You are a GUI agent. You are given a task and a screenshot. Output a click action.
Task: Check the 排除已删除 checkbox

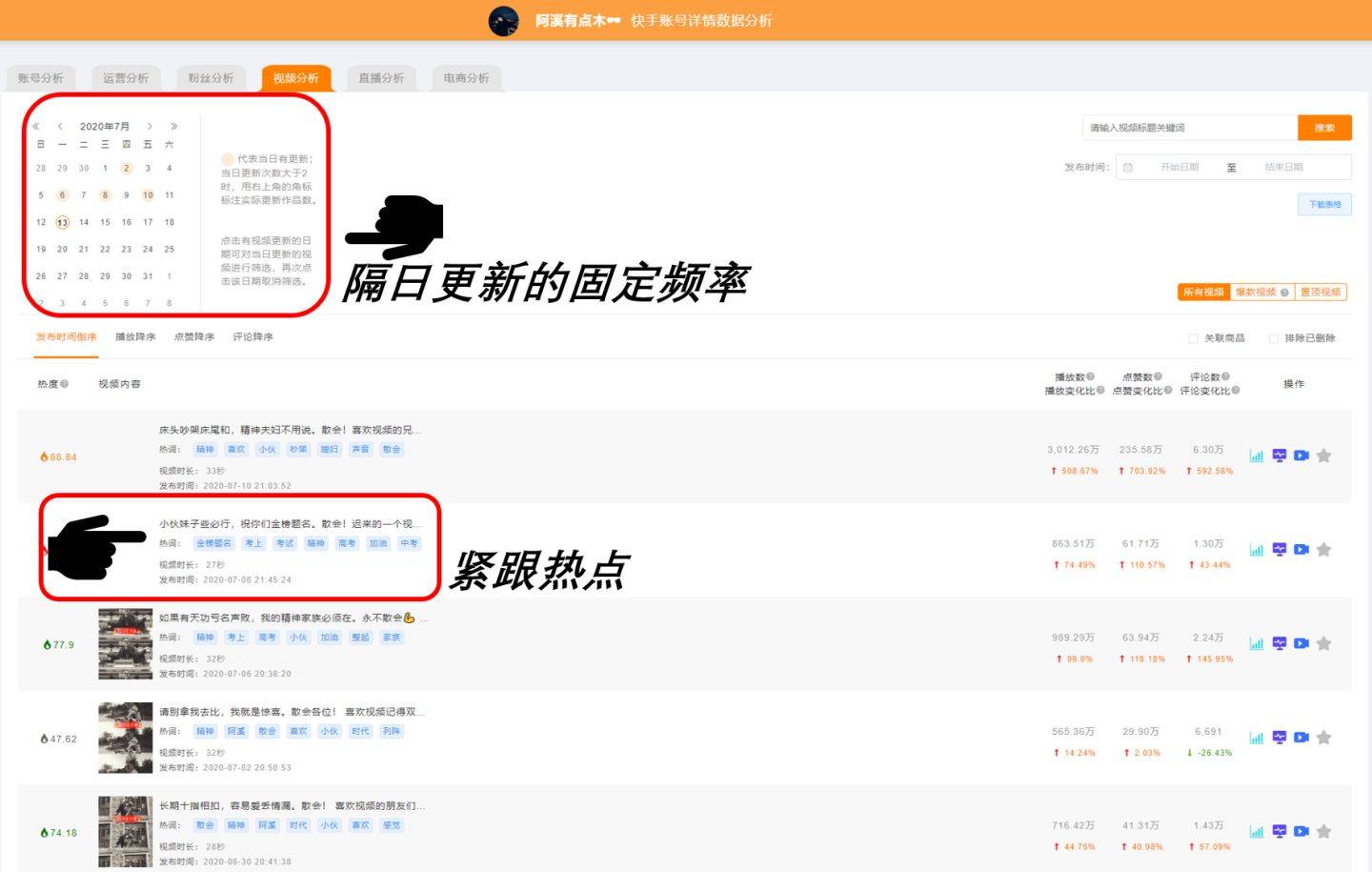click(x=1273, y=338)
